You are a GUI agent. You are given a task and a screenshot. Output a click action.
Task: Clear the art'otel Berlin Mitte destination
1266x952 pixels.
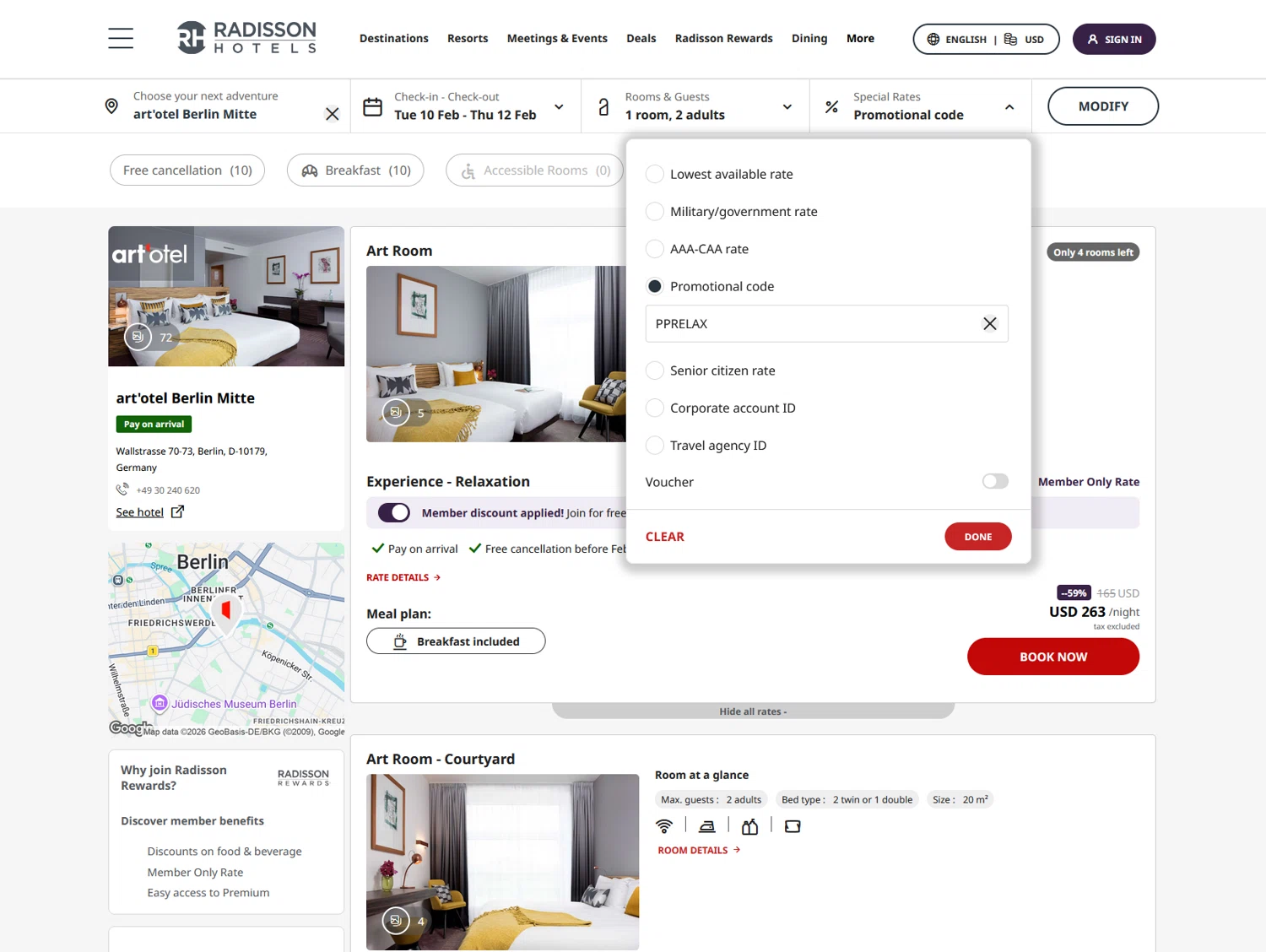tap(333, 114)
